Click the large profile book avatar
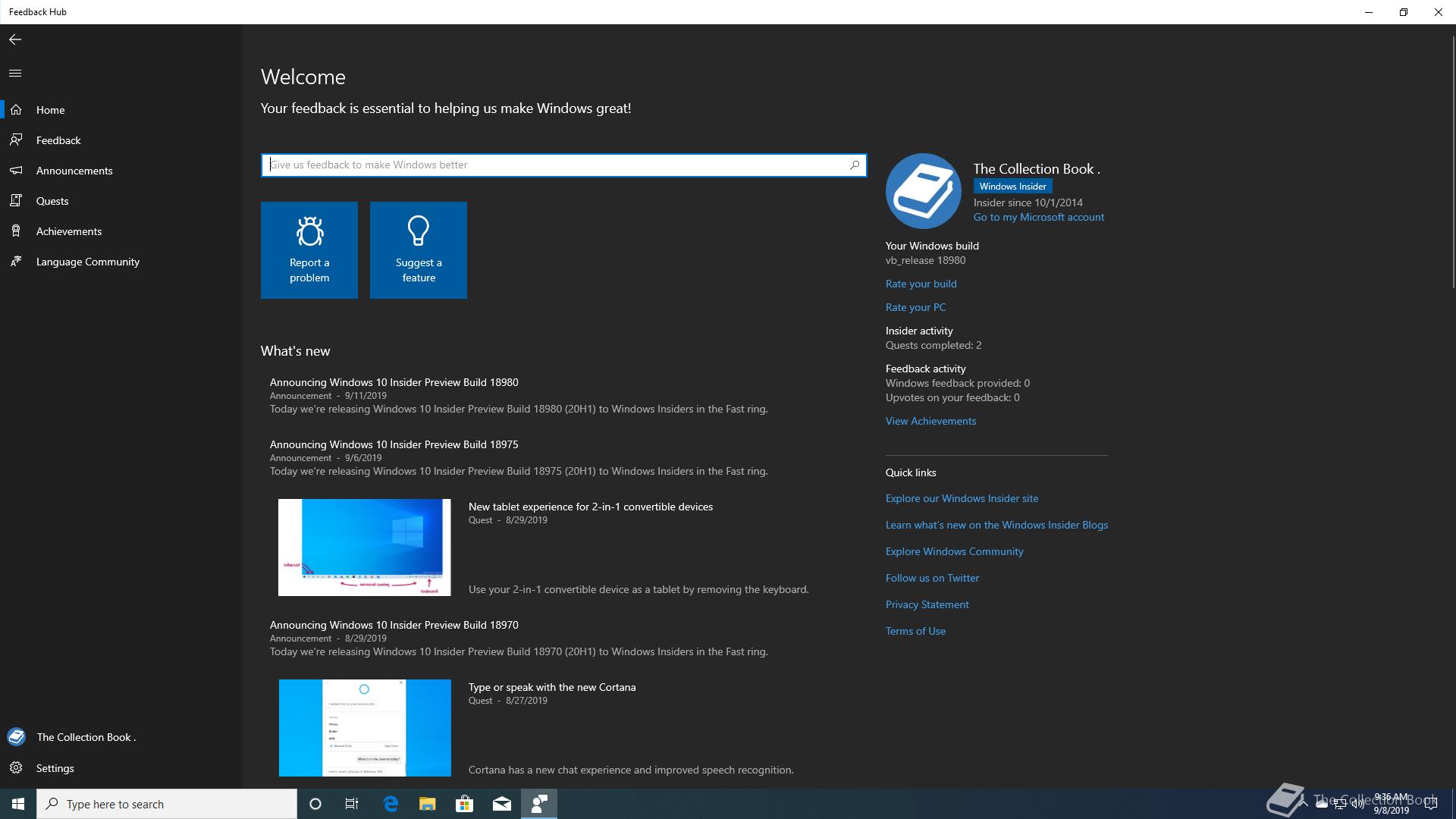1456x819 pixels. [924, 191]
